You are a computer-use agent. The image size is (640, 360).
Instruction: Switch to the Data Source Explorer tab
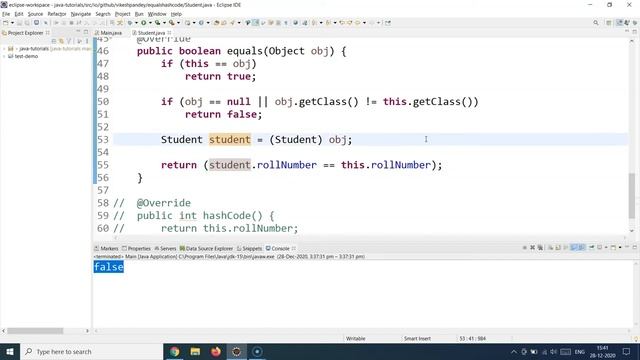pos(206,248)
